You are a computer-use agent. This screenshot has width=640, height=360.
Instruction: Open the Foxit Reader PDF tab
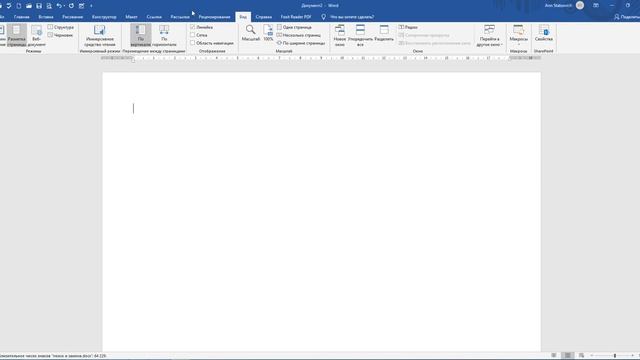(296, 17)
